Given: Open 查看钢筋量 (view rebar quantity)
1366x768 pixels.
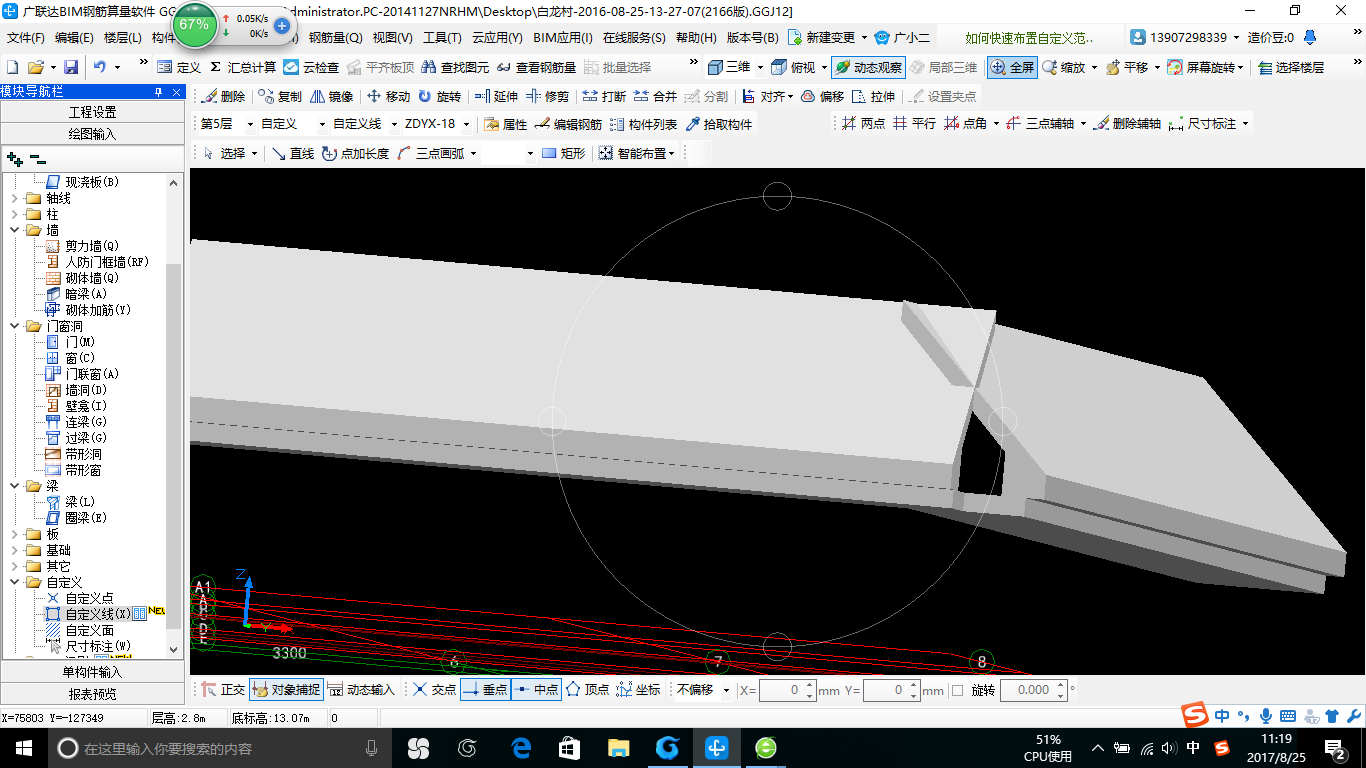Looking at the screenshot, I should pos(536,67).
